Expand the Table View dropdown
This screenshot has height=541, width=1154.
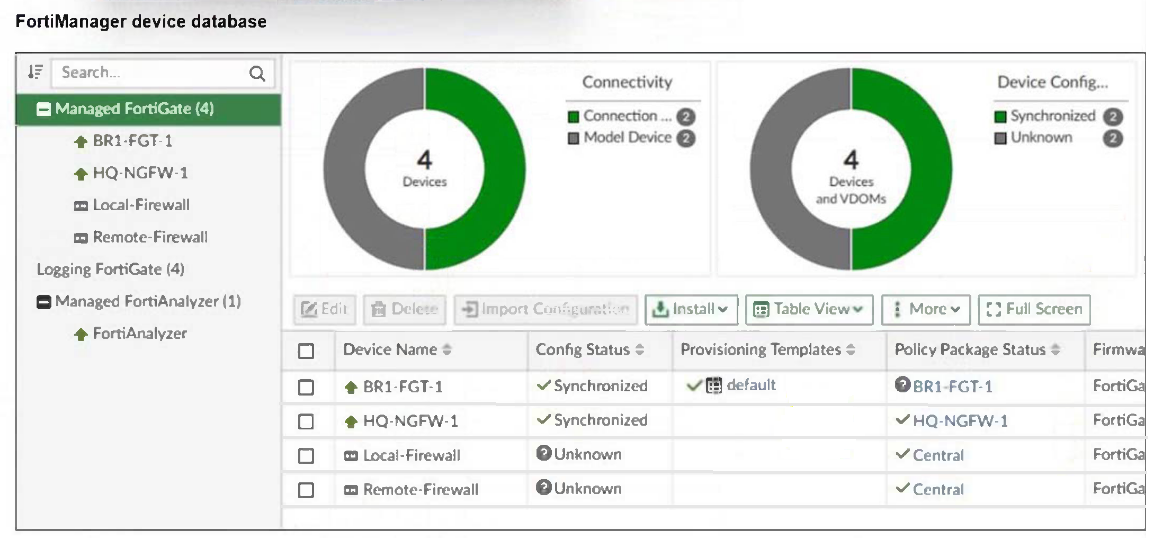pos(810,309)
